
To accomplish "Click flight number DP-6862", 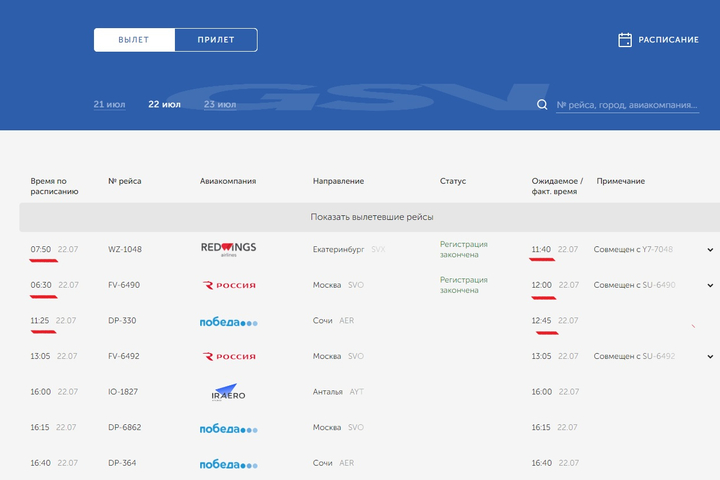I will tap(124, 427).
